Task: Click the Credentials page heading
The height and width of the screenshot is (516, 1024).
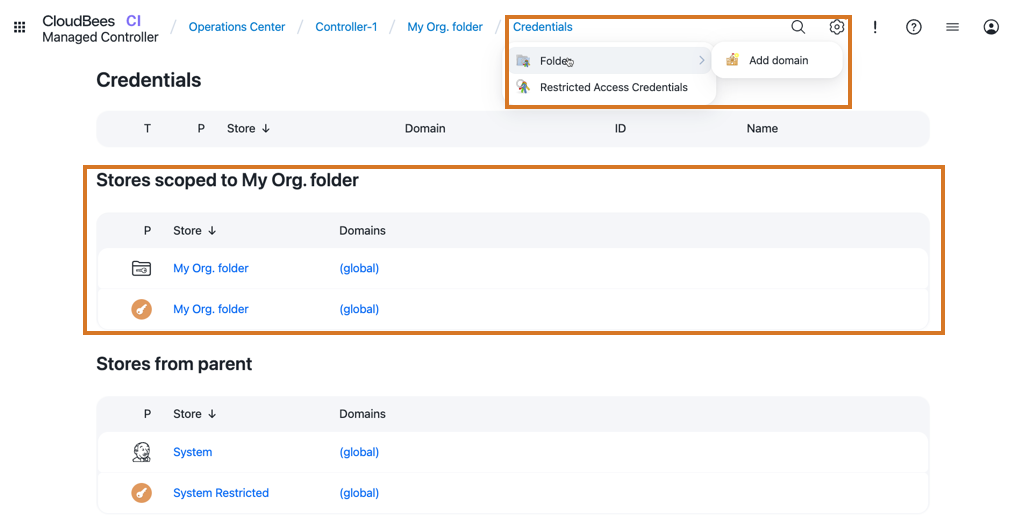Action: [x=149, y=80]
